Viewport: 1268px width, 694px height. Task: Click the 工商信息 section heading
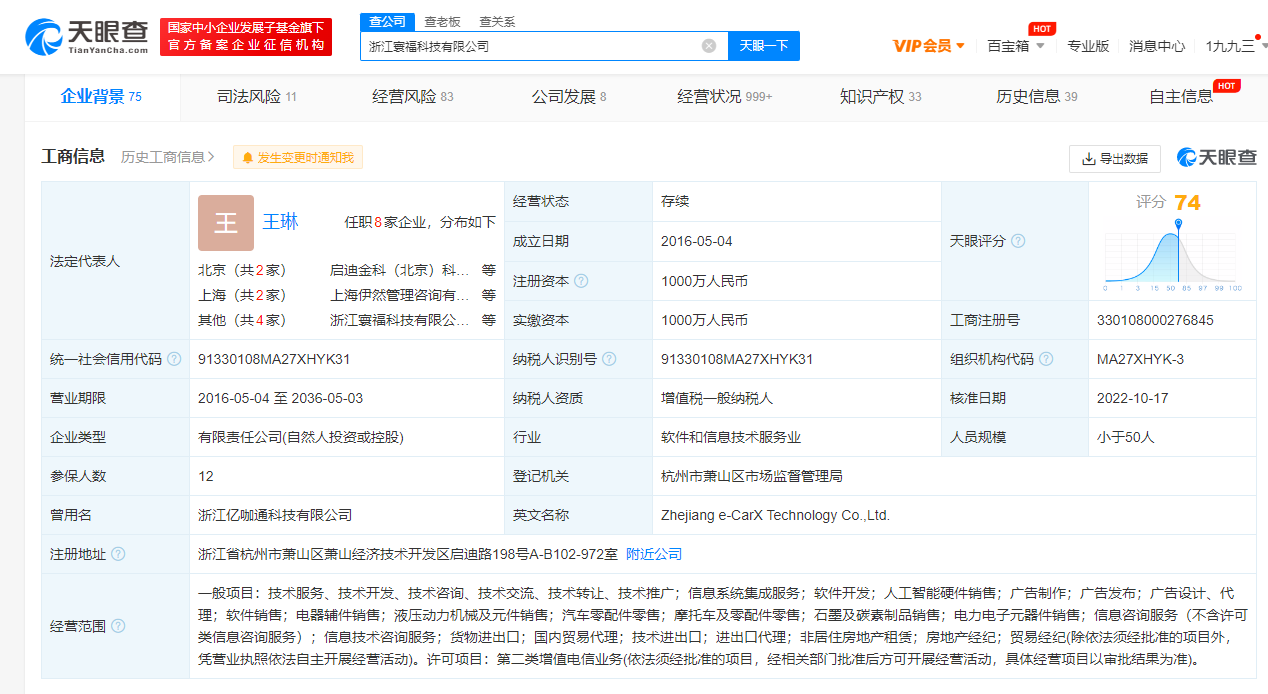point(73,156)
